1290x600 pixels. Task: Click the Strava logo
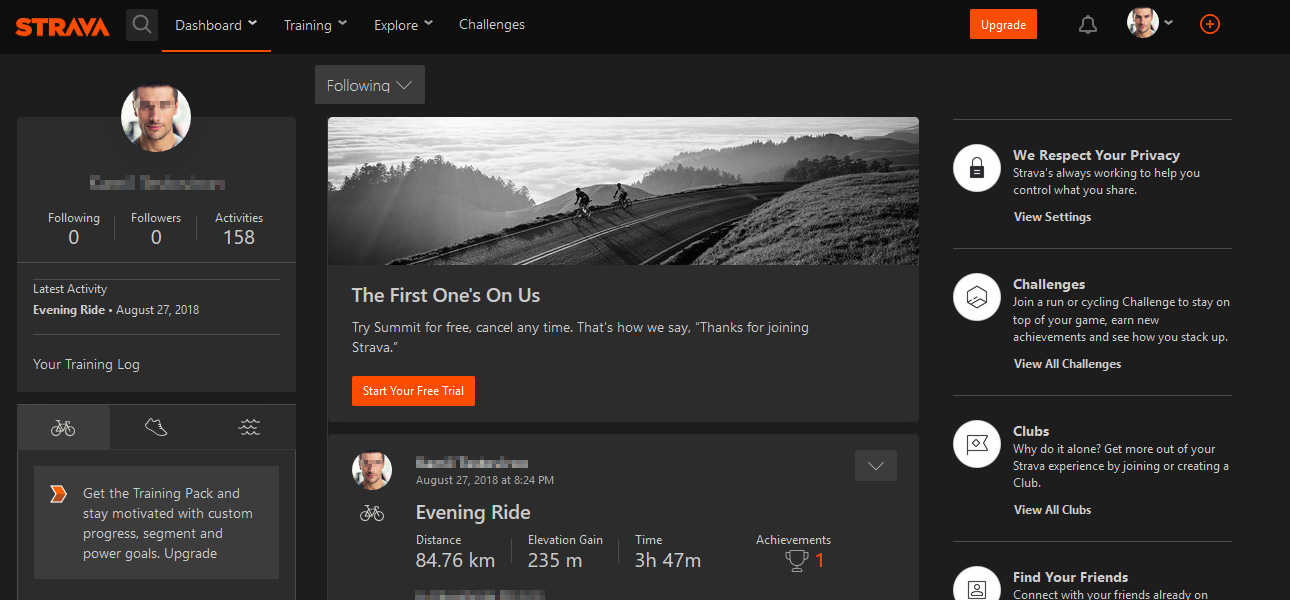tap(62, 26)
